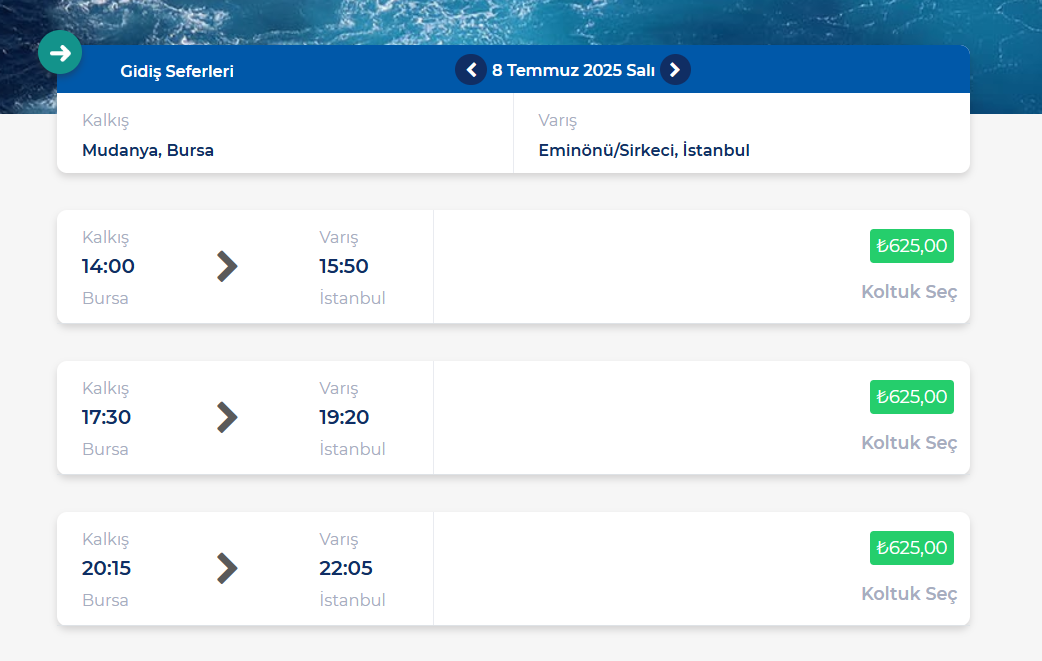Click ₺625,00 price on 20:15 trip

click(x=911, y=548)
